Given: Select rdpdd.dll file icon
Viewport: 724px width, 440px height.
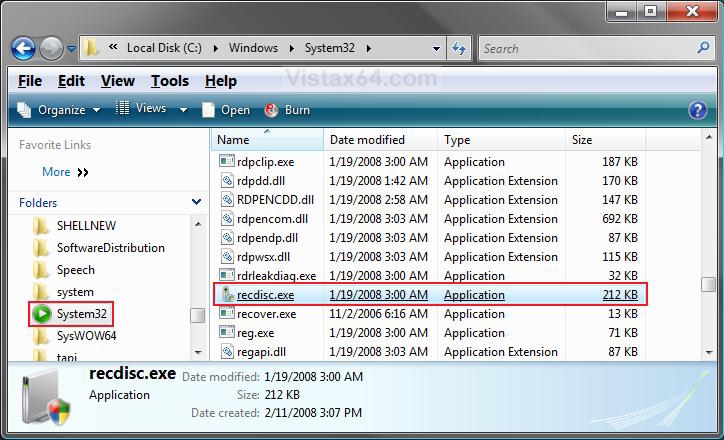Looking at the screenshot, I should [x=226, y=181].
